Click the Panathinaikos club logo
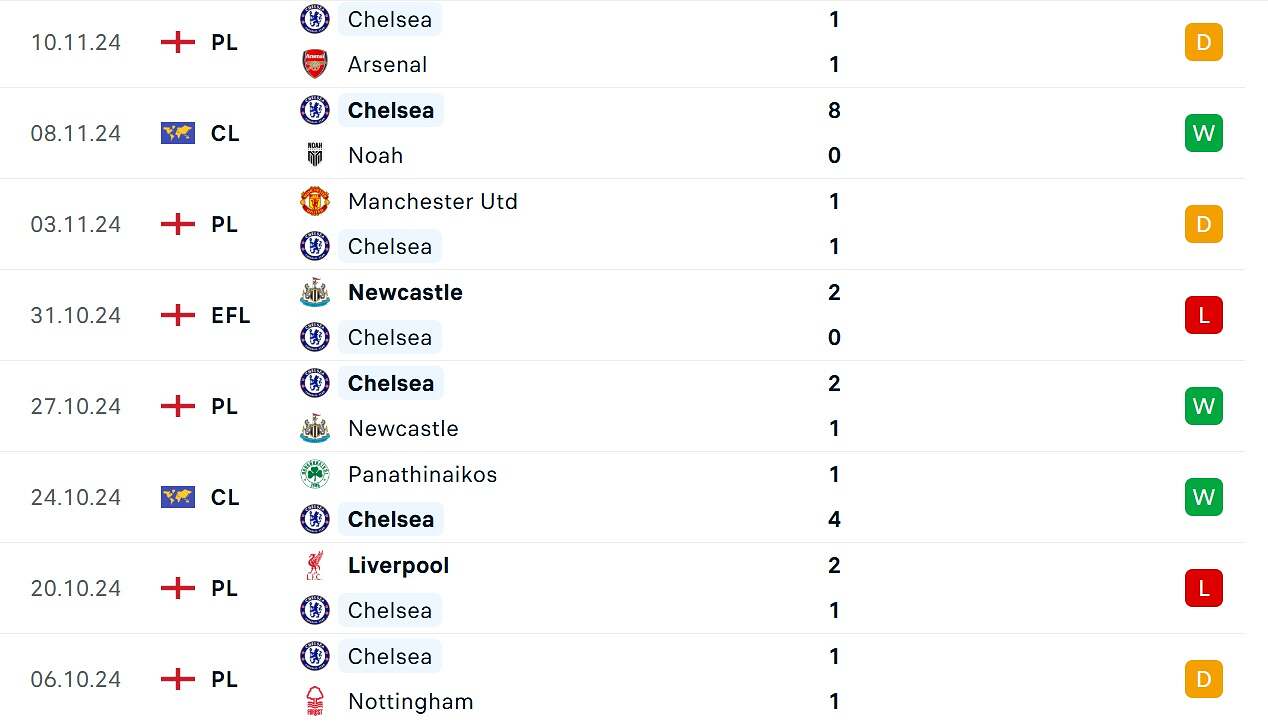Viewport: 1268px width, 722px height. 315,474
